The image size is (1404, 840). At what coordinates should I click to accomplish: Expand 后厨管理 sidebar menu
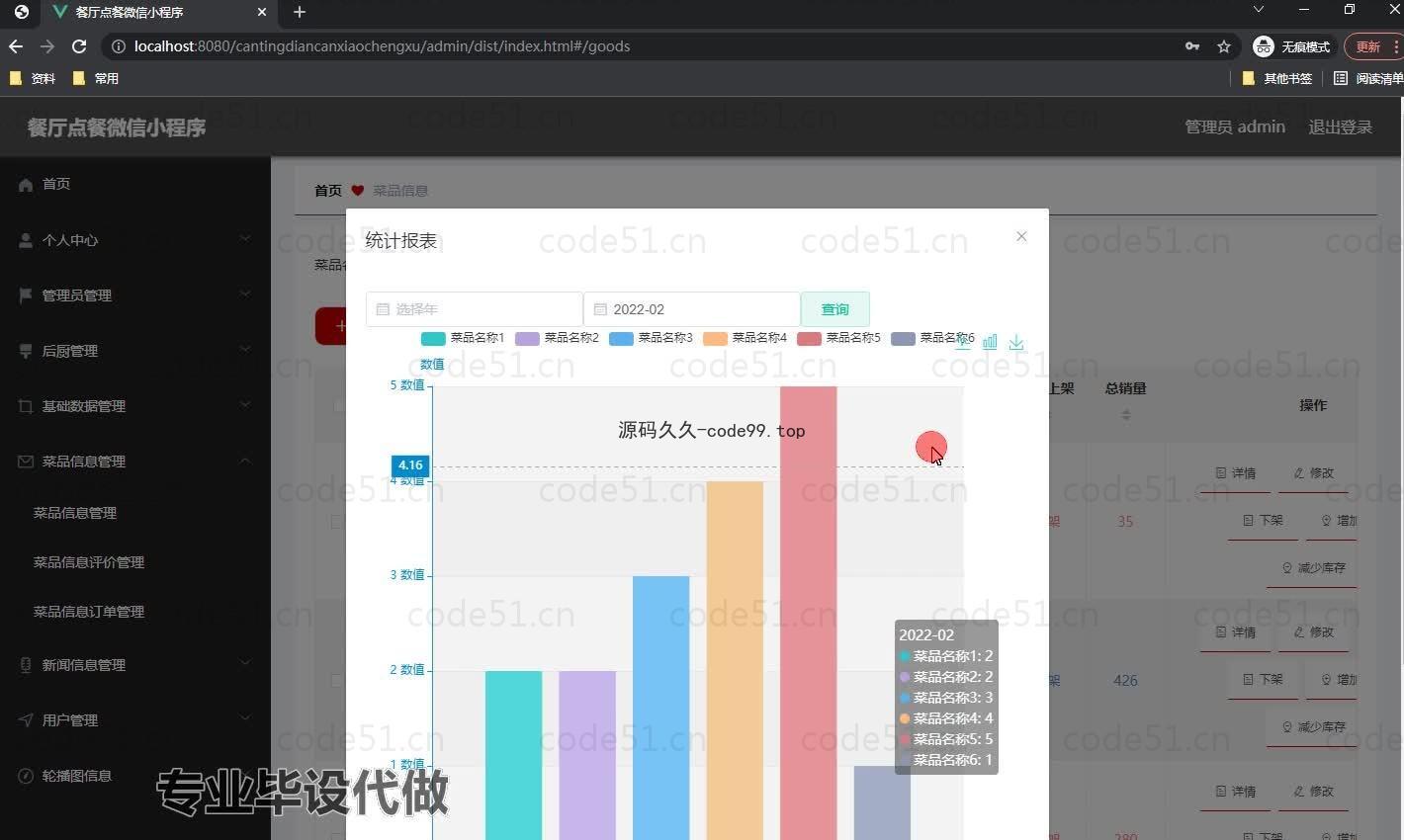point(135,351)
